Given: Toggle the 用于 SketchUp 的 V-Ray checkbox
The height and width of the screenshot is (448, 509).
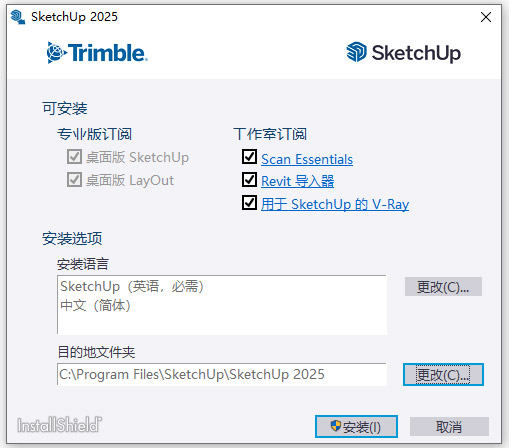Looking at the screenshot, I should (249, 202).
